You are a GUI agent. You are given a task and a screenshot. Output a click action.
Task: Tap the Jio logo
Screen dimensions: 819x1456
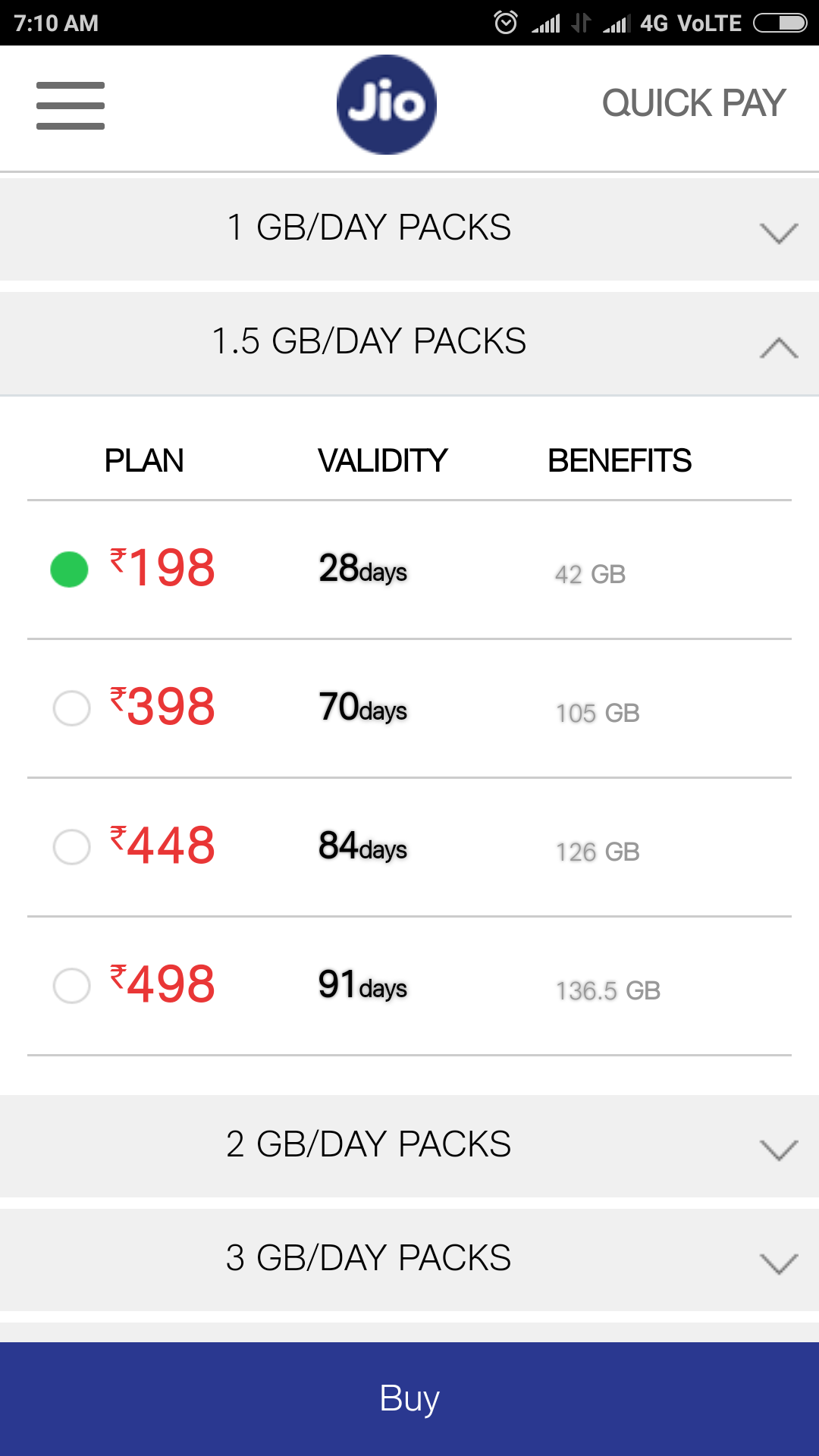point(387,105)
